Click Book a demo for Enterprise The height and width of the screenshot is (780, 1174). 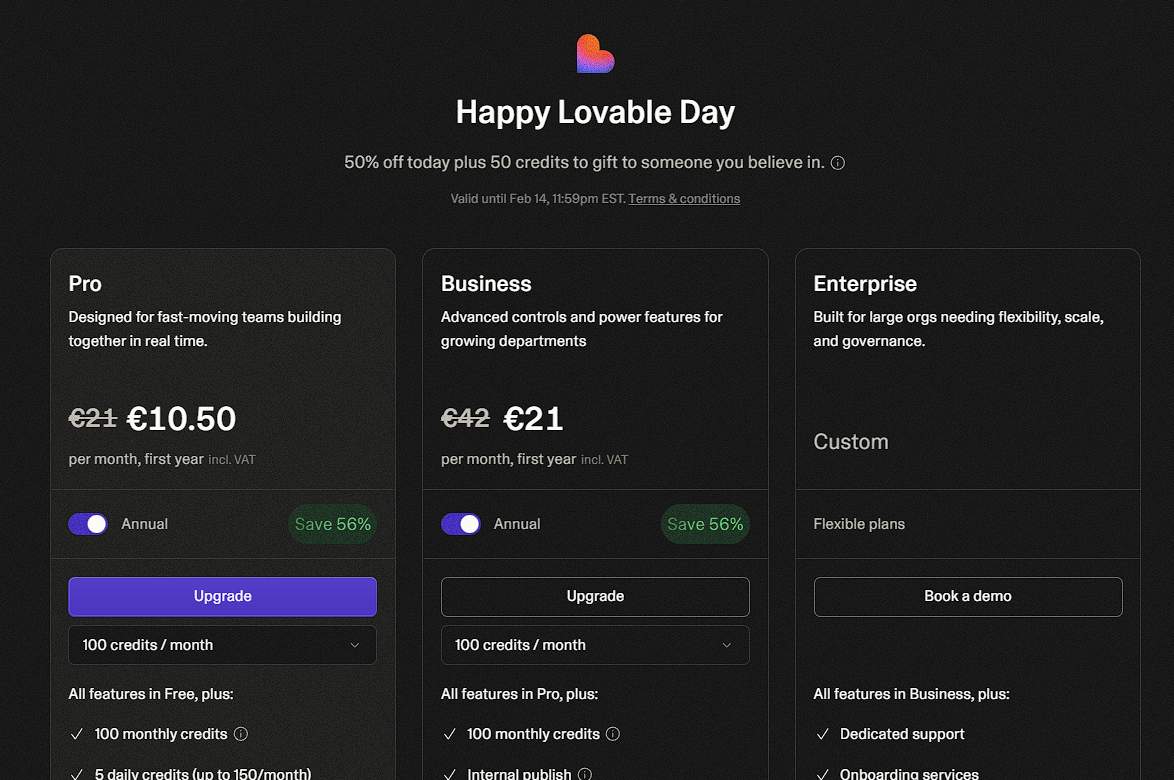(967, 596)
